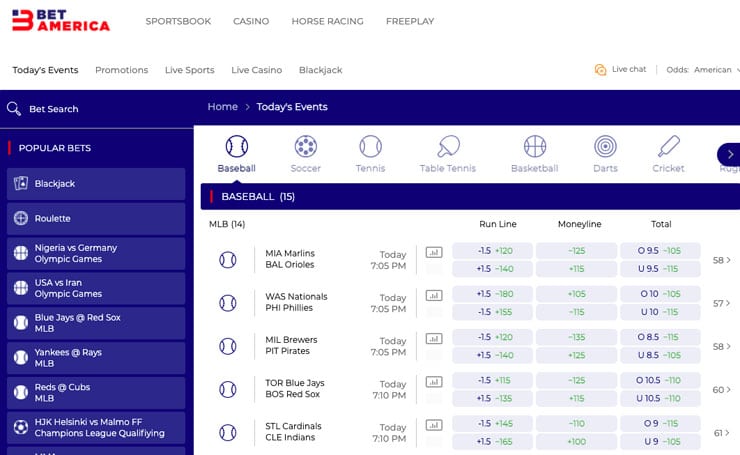Expand 58 more bets for Marlins vs Orioles
This screenshot has width=740, height=455.
point(722,260)
